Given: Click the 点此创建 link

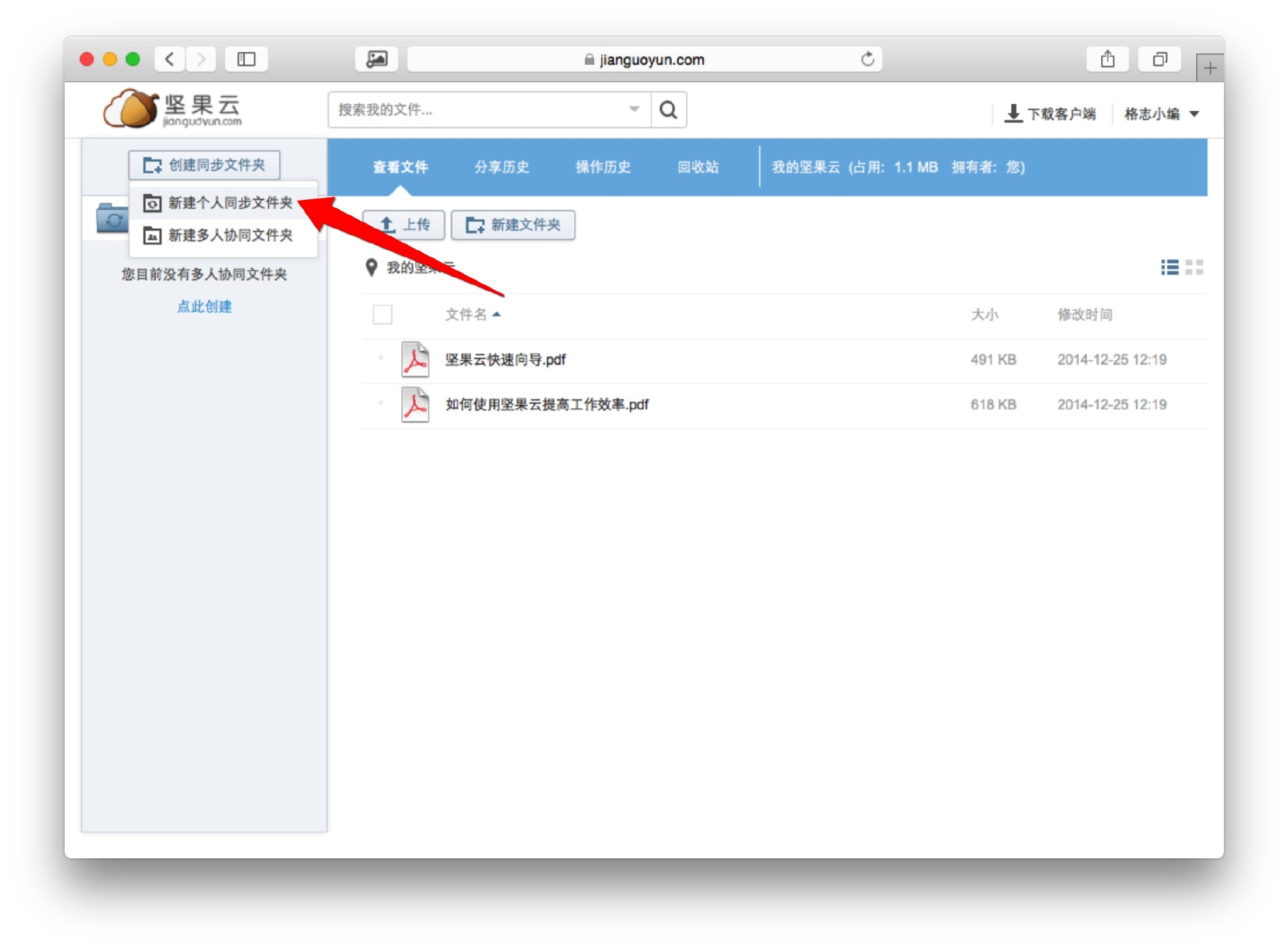Looking at the screenshot, I should (204, 307).
